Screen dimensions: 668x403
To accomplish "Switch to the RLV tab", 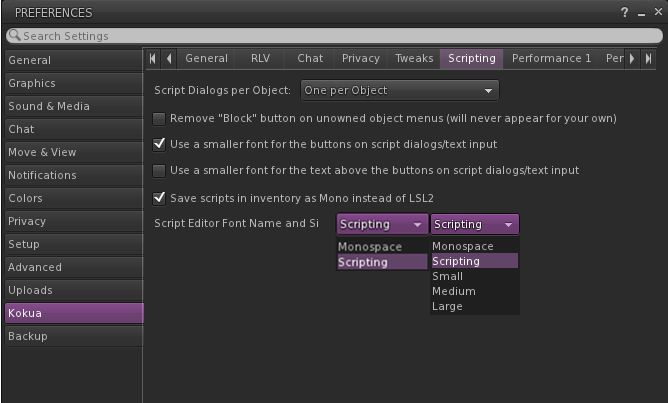I will point(260,59).
